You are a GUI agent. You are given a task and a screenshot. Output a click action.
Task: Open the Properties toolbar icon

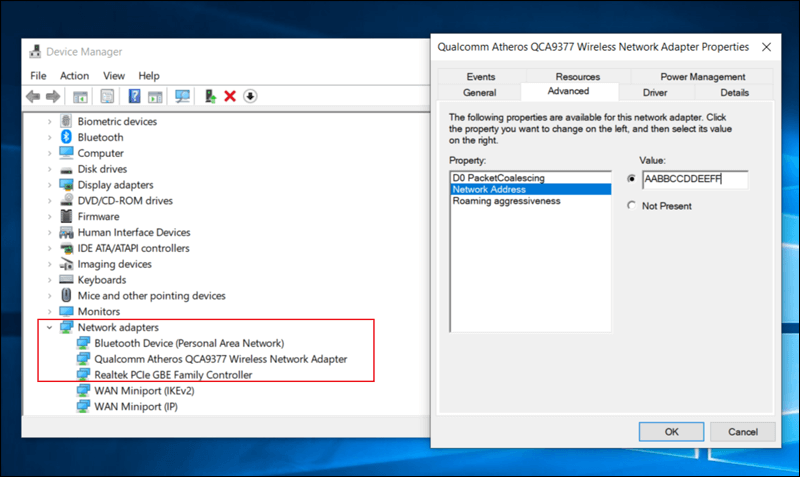107,96
